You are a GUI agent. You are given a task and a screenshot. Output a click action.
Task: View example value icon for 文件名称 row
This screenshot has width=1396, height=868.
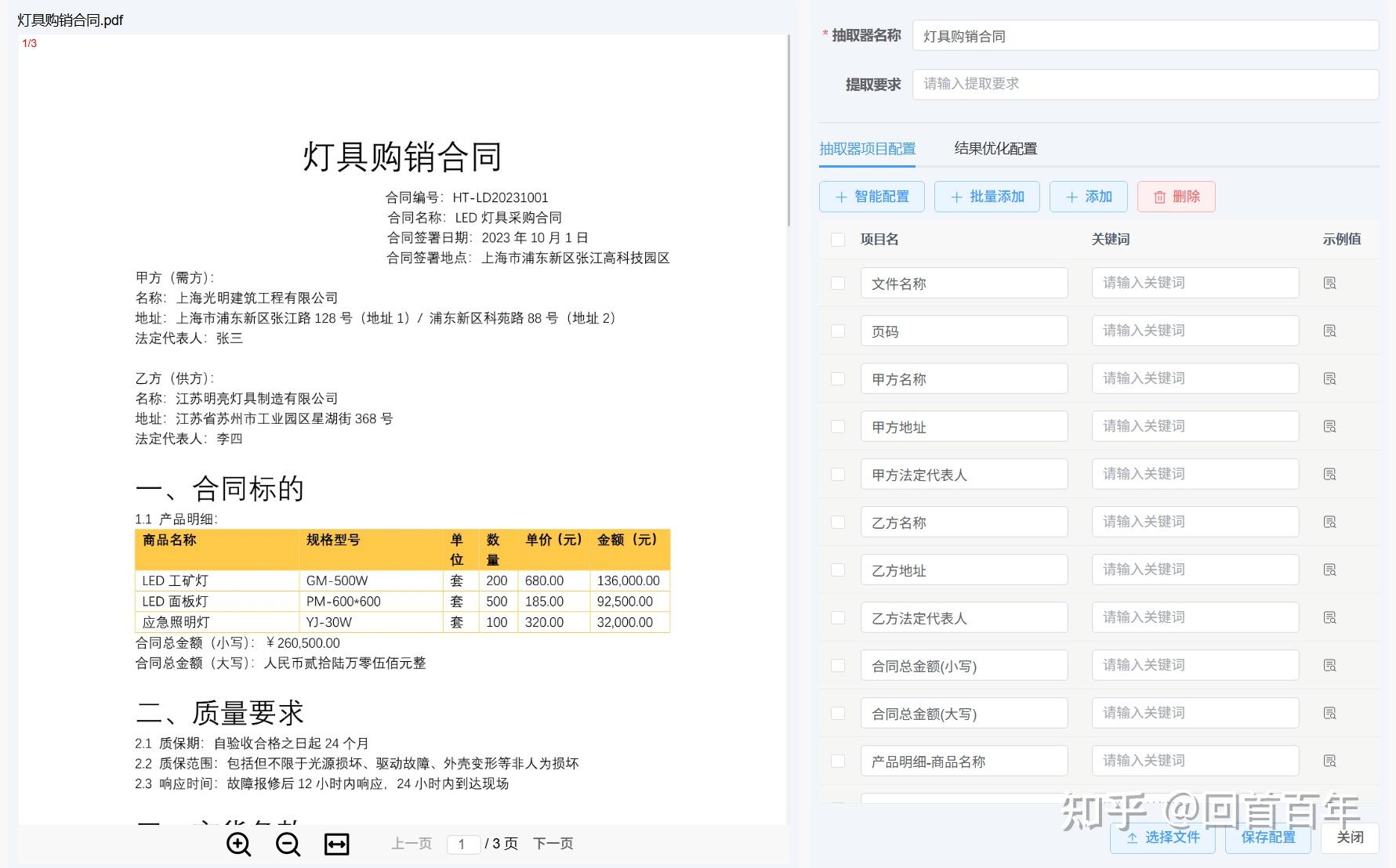tap(1329, 283)
